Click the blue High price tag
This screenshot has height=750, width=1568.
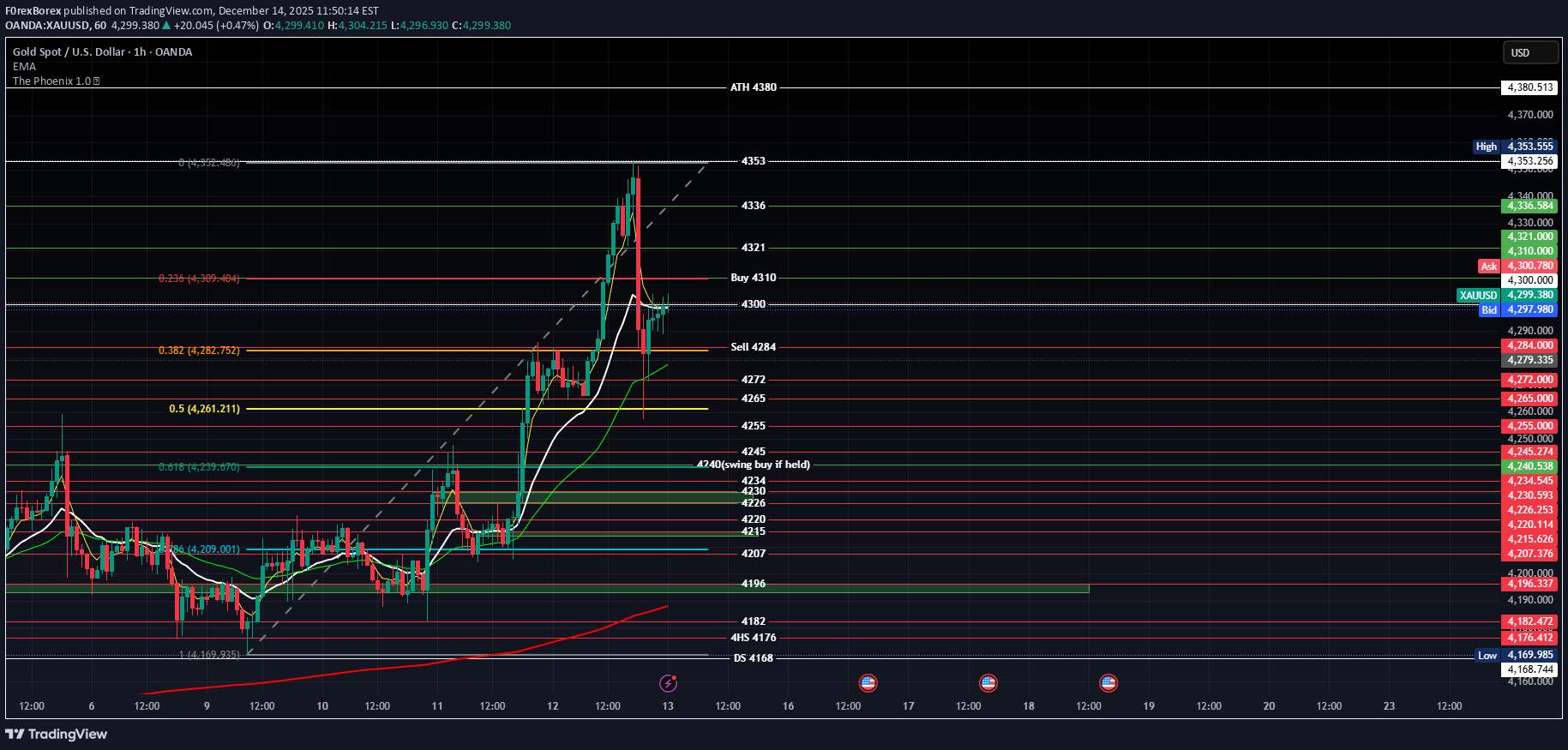click(1486, 147)
